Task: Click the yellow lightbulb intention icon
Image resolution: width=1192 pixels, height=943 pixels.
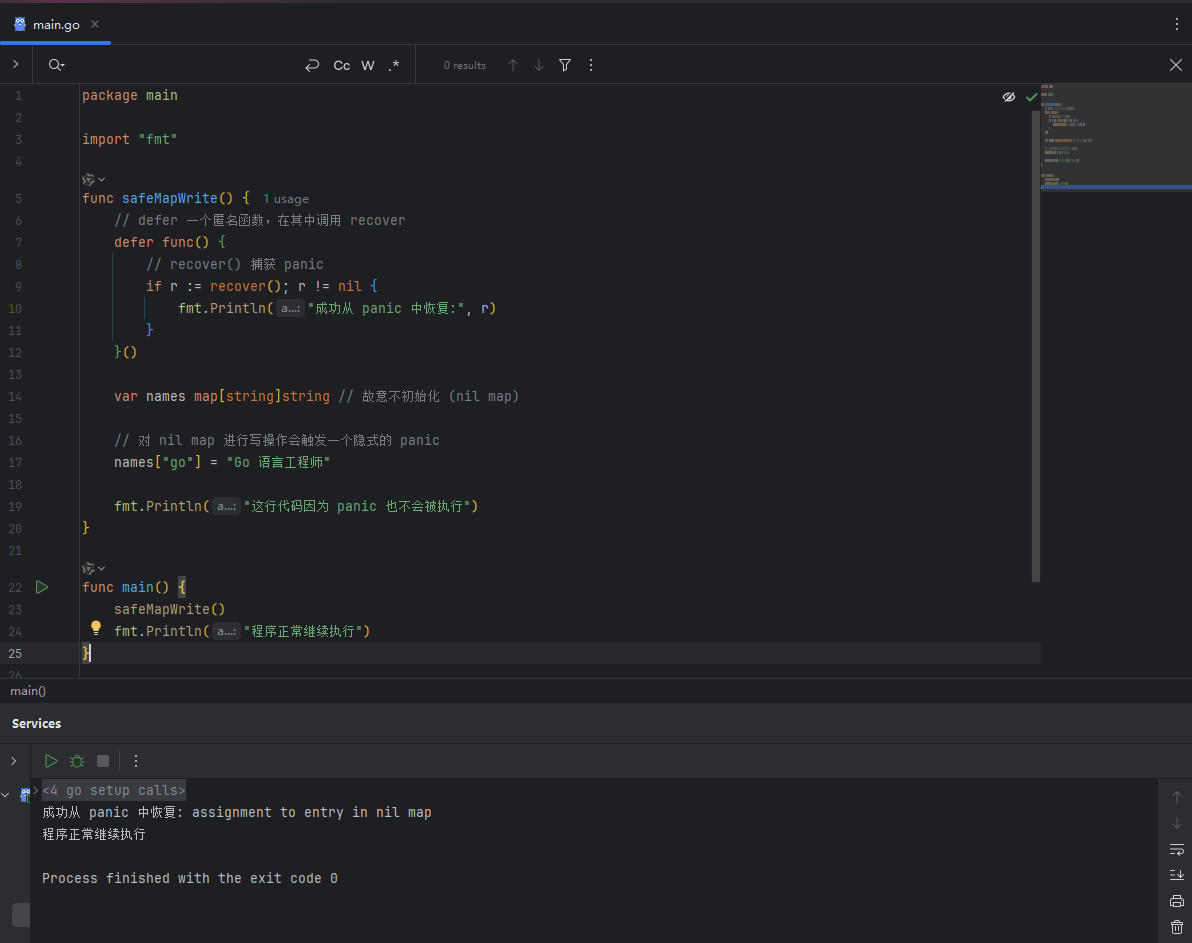Action: pos(96,627)
